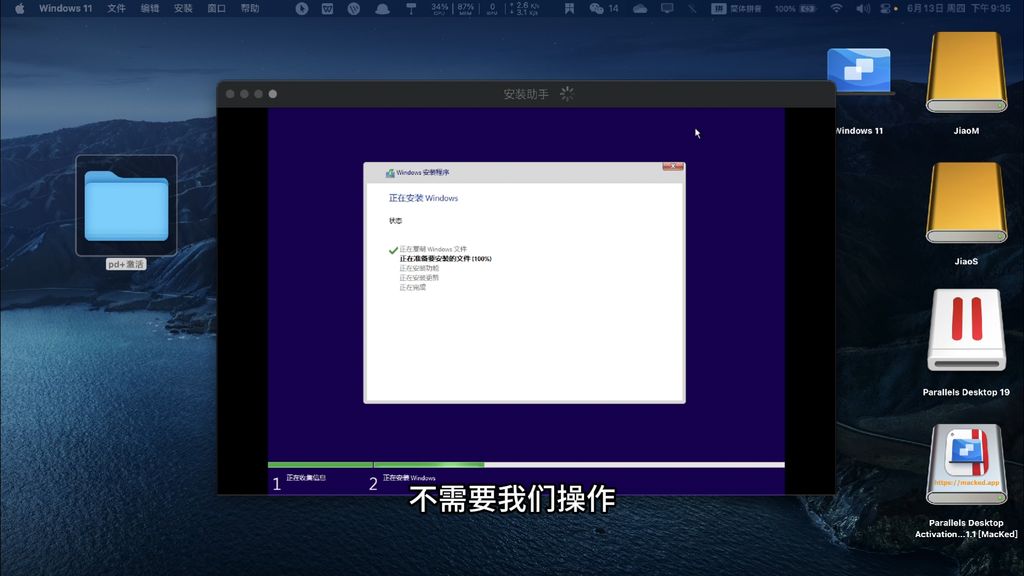Click the paint roller menu bar icon
Screen dimensions: 1024x576
point(411,8)
